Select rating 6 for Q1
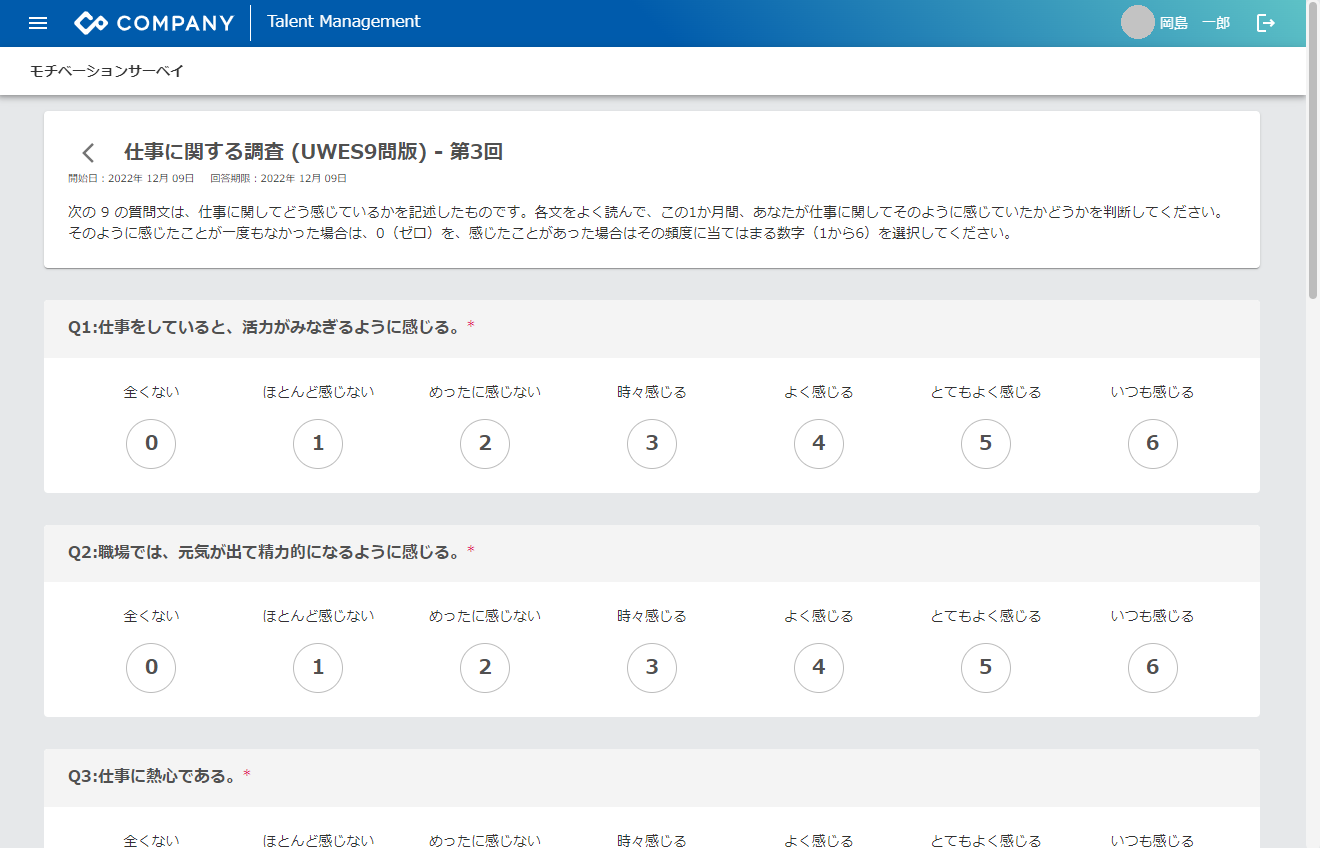 tap(1153, 444)
